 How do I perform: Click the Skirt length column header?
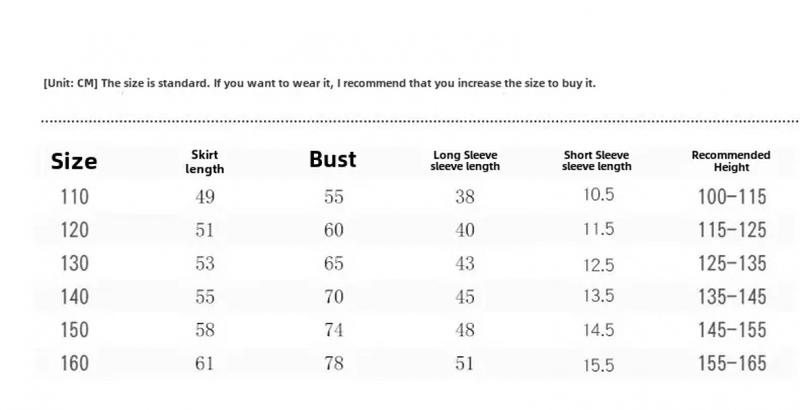pyautogui.click(x=205, y=162)
